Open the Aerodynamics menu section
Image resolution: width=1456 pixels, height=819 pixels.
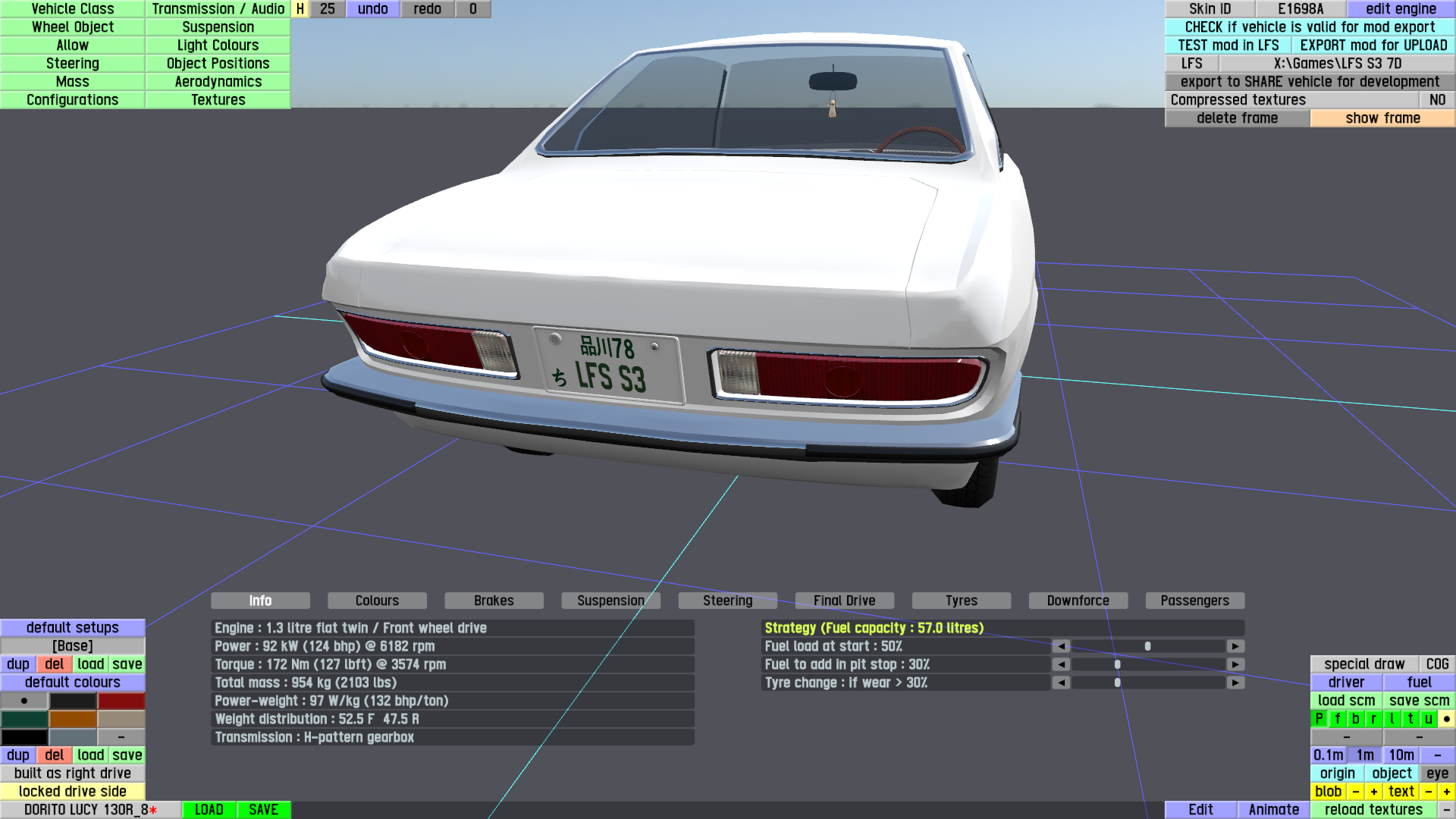click(218, 82)
